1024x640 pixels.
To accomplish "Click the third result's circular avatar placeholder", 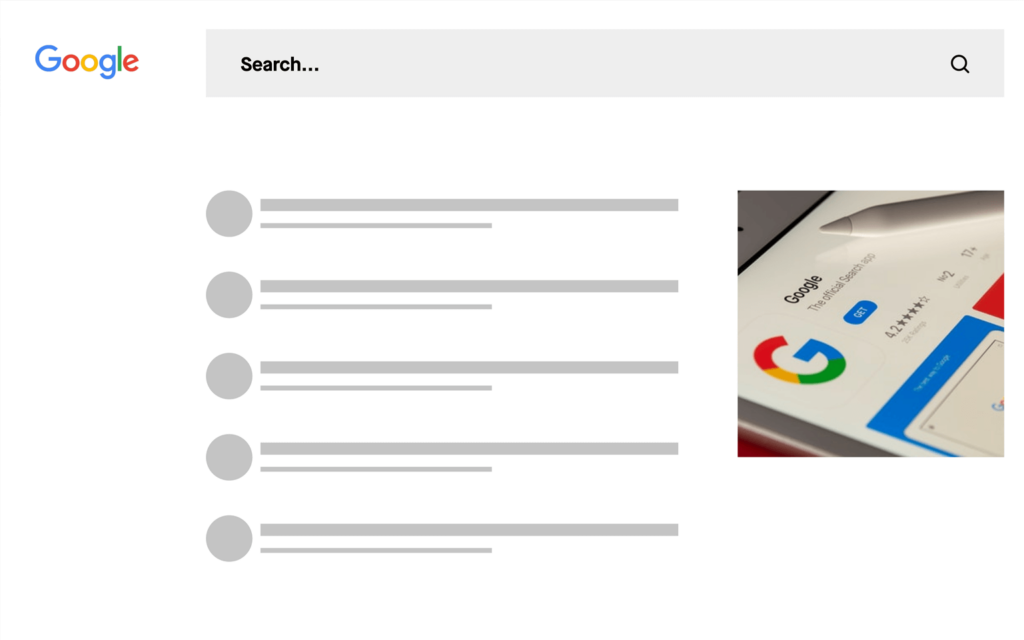I will (229, 375).
